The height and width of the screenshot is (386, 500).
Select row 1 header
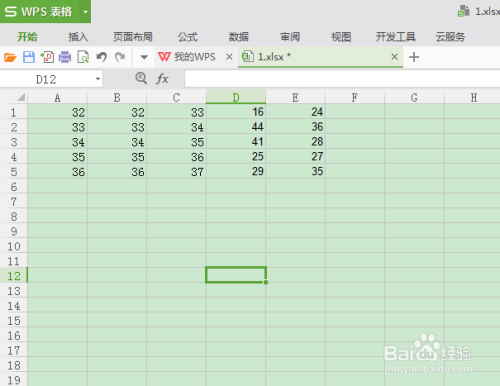pyautogui.click(x=14, y=112)
